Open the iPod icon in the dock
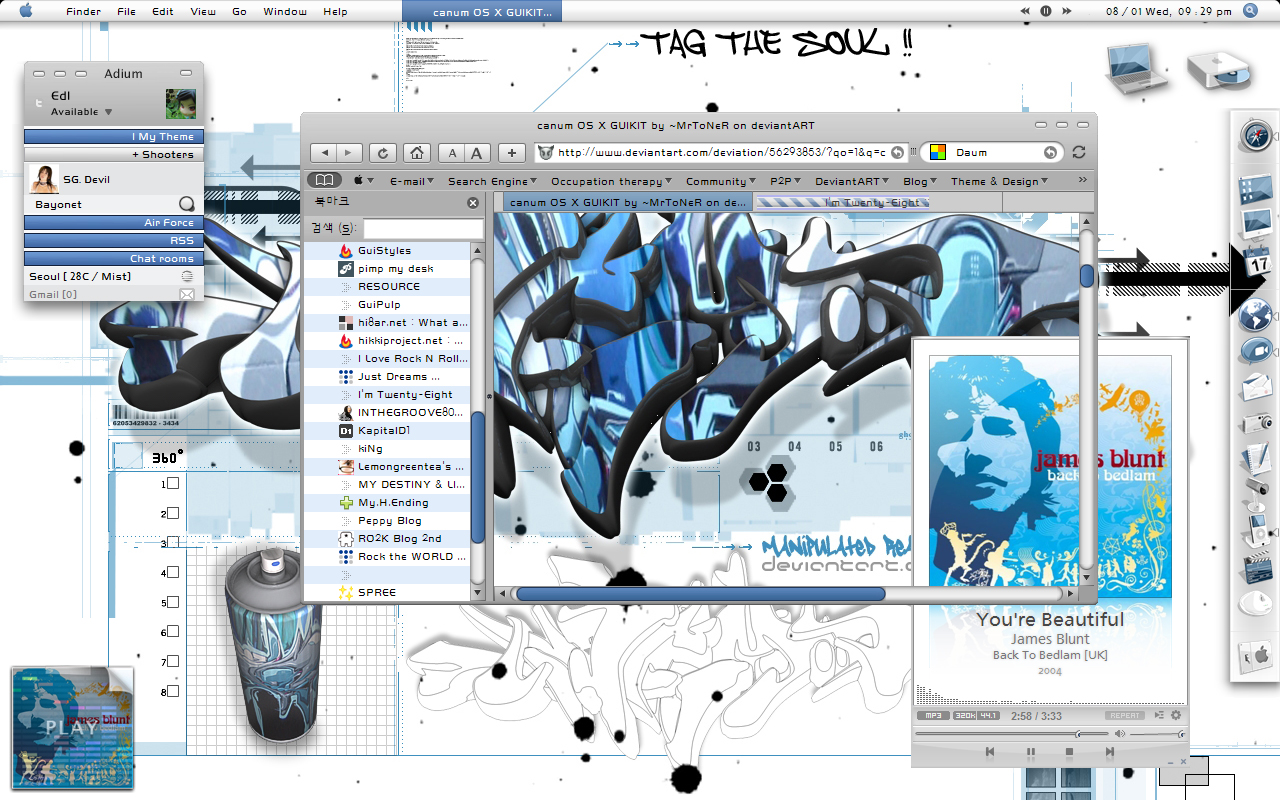The width and height of the screenshot is (1280, 800). (x=1256, y=529)
